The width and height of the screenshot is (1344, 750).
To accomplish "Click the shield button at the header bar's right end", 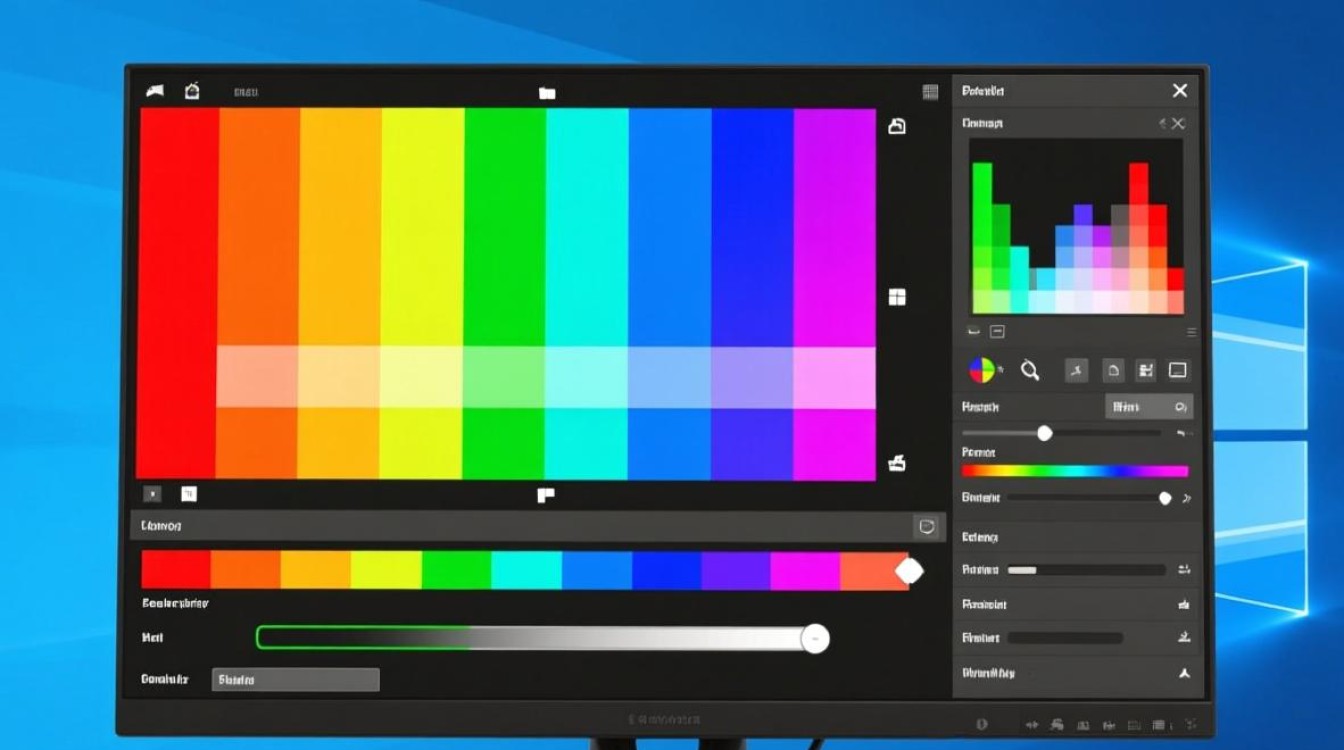I will point(926,526).
